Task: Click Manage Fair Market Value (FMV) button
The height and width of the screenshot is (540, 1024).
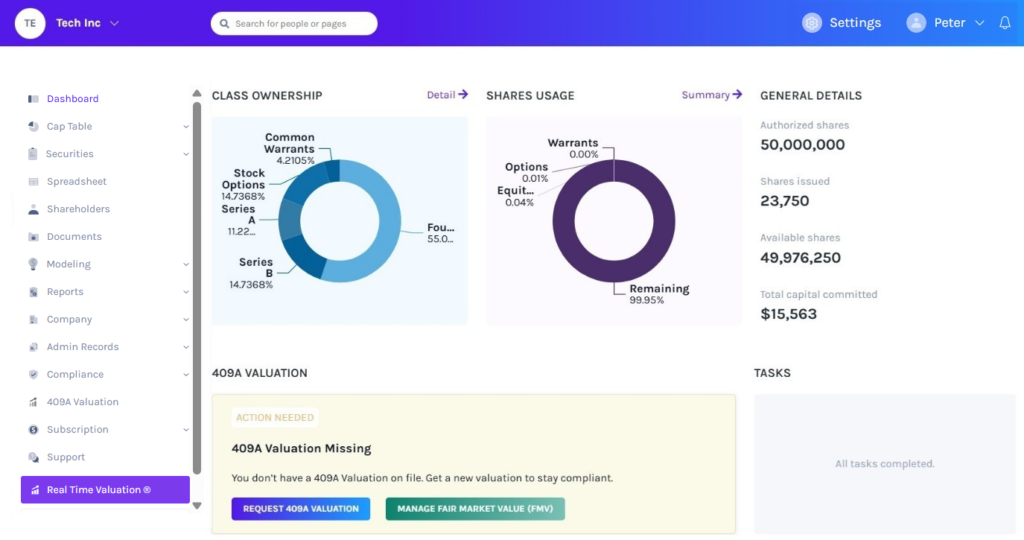Action: coord(475,509)
